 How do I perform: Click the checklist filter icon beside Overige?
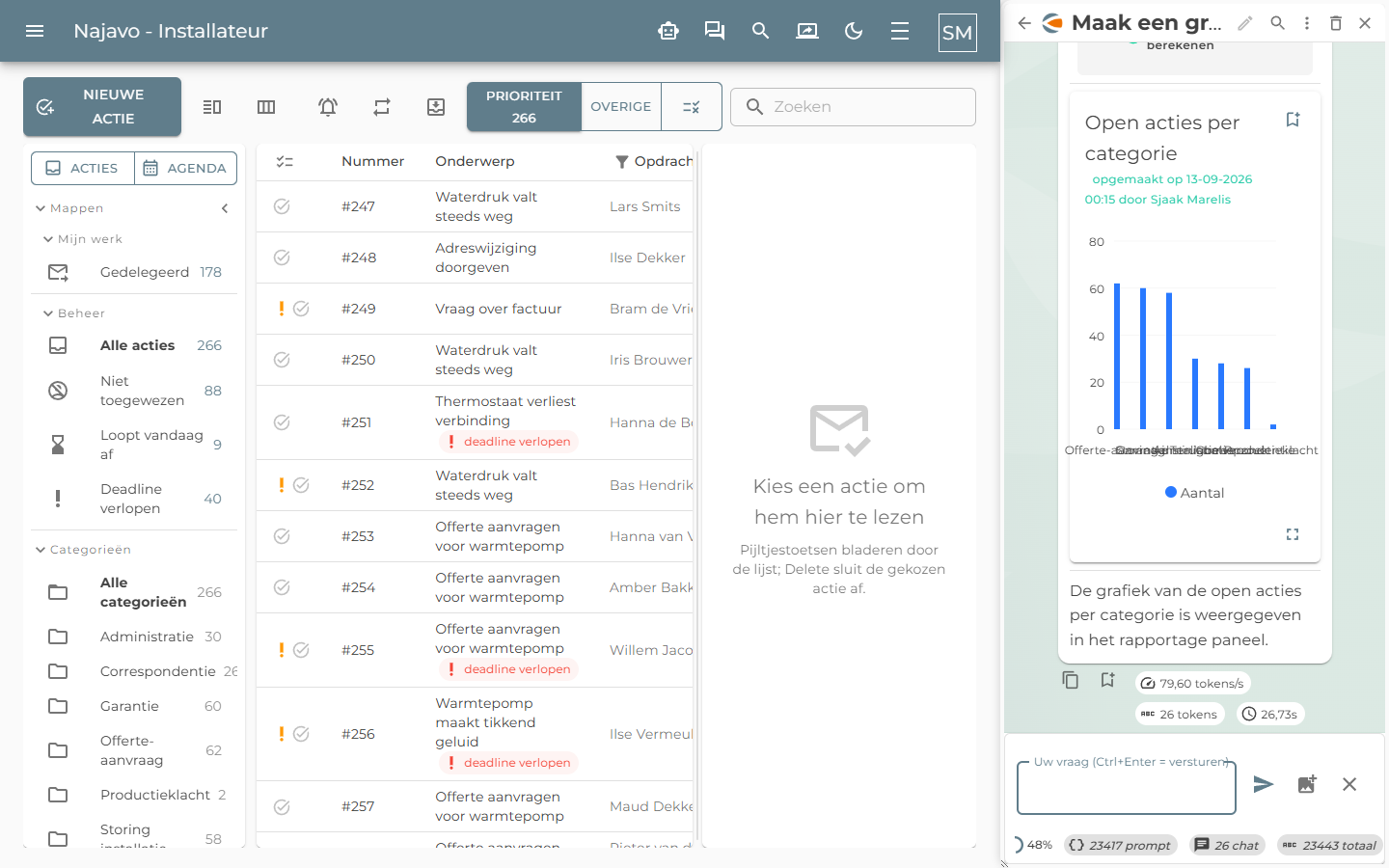click(x=692, y=107)
